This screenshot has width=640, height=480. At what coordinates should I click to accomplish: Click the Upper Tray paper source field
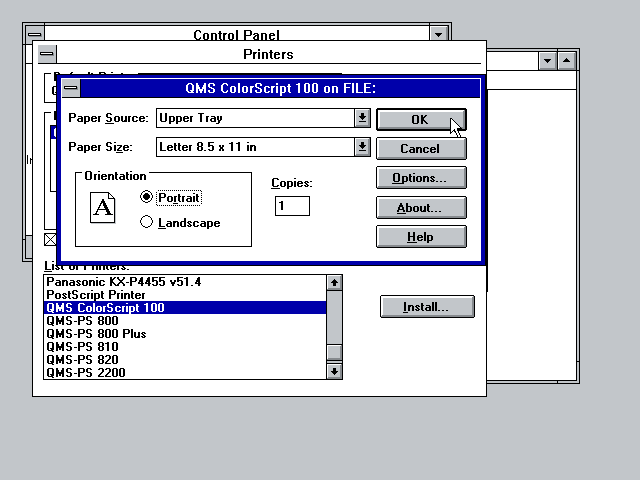pyautogui.click(x=256, y=118)
